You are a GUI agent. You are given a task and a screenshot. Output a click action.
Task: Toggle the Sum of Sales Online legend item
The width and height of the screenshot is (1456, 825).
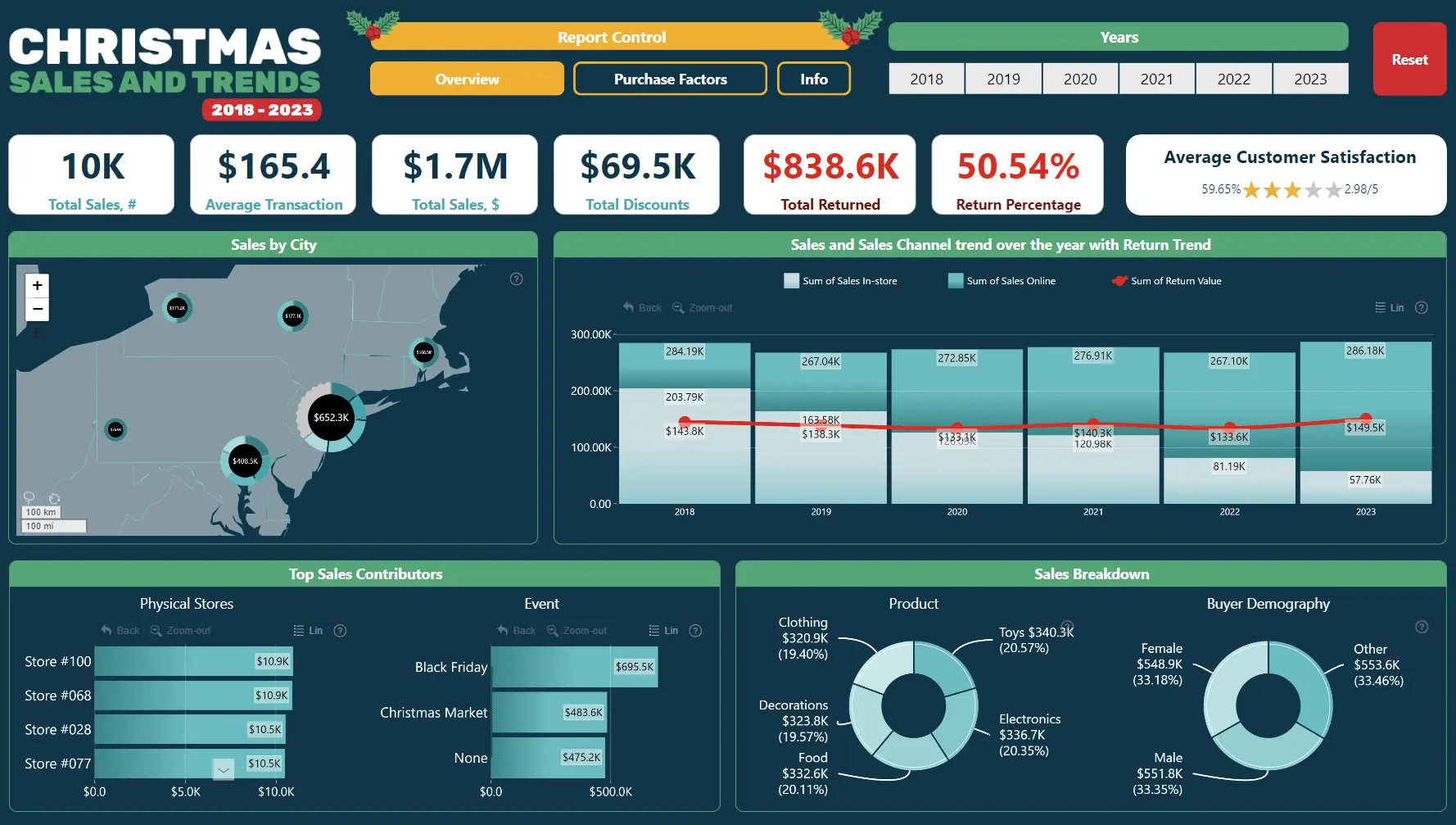(1002, 280)
